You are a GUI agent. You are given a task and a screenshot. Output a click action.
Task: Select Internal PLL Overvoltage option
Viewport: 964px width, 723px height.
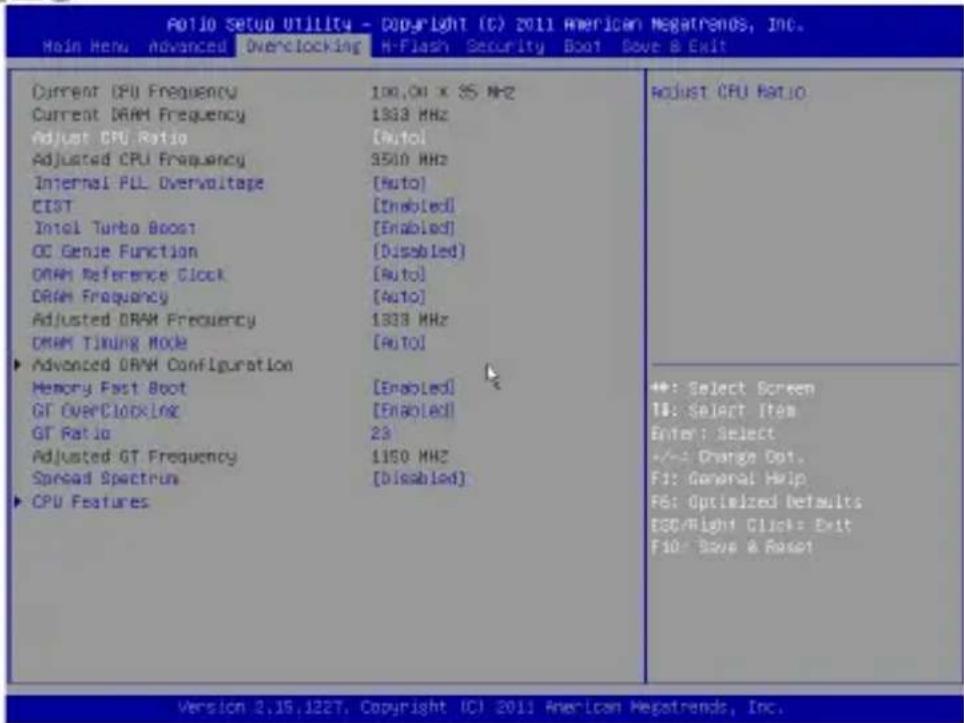[148, 183]
